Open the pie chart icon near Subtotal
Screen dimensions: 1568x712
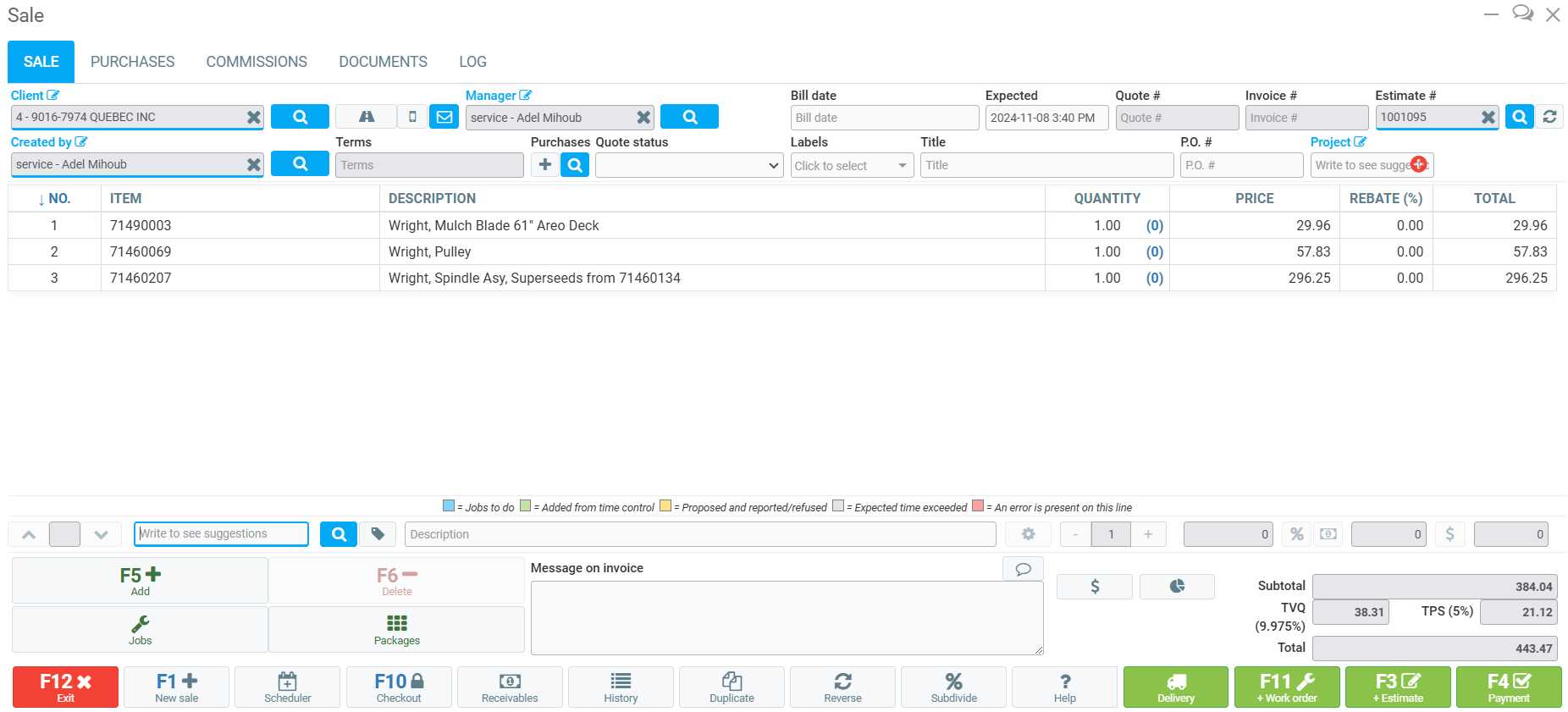pyautogui.click(x=1176, y=586)
